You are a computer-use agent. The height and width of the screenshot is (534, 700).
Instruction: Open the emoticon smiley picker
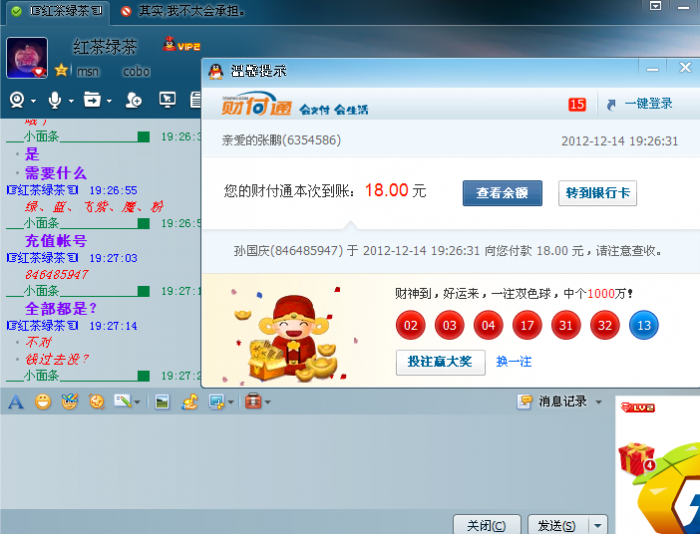tap(43, 402)
